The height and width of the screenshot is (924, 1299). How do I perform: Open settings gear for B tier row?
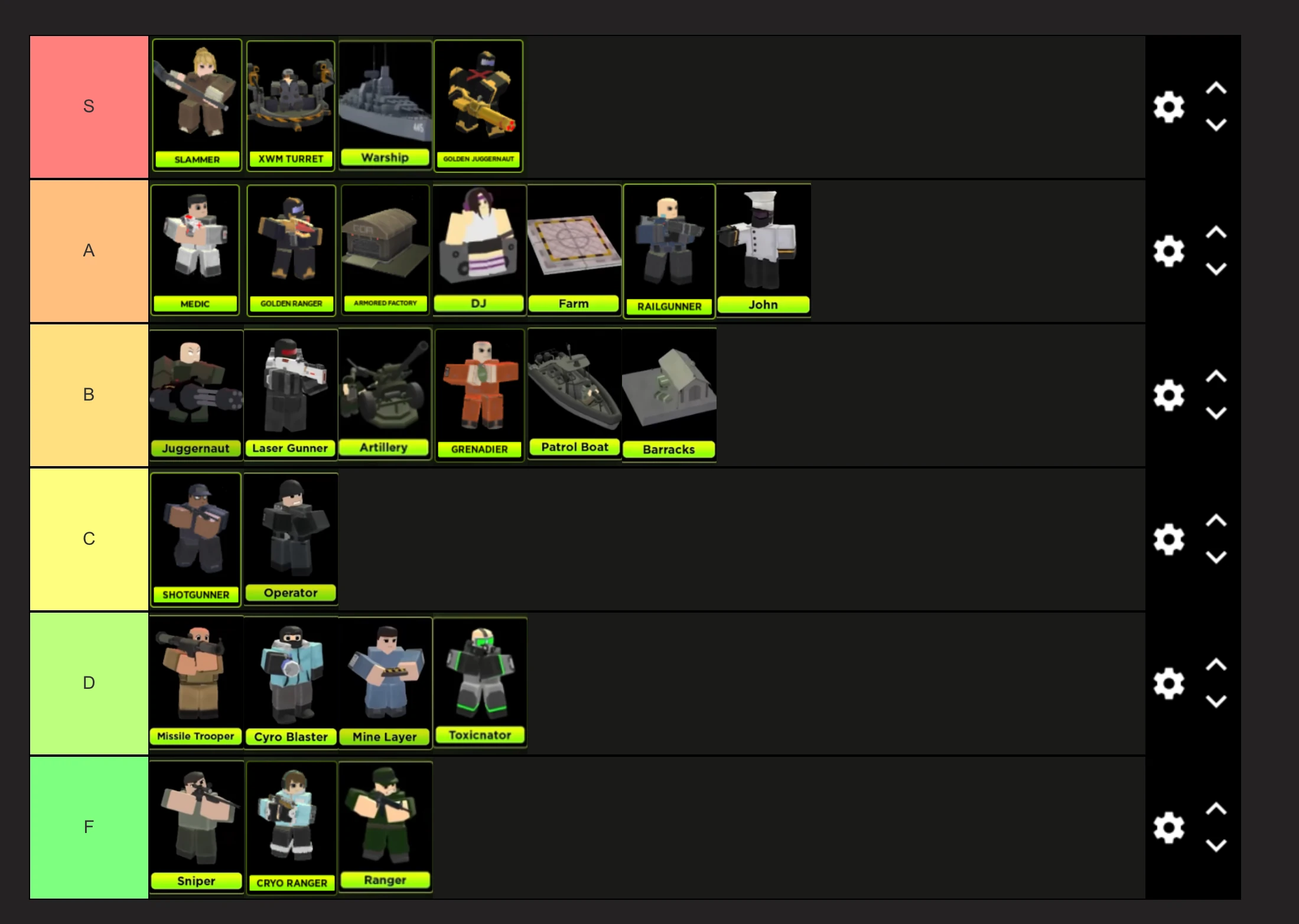(1169, 395)
